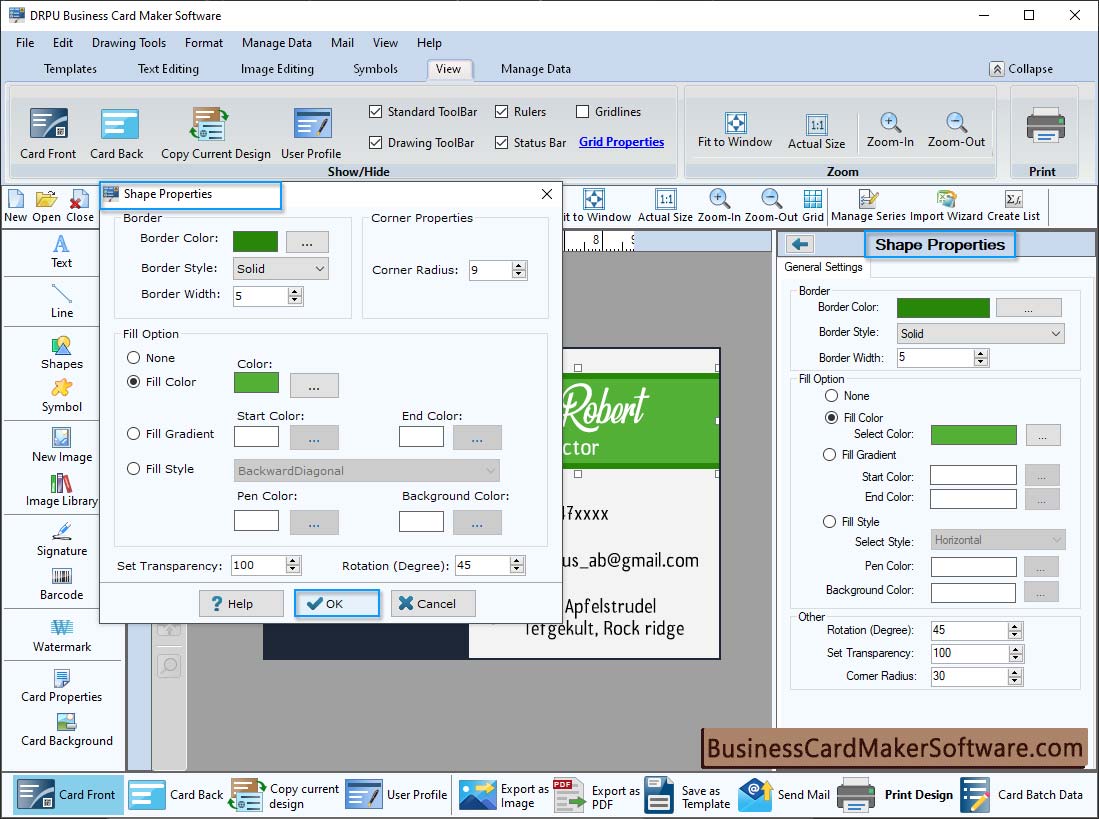Open Card Background in the sidebar
Screen dimensions: 1099x819
(x=66, y=730)
